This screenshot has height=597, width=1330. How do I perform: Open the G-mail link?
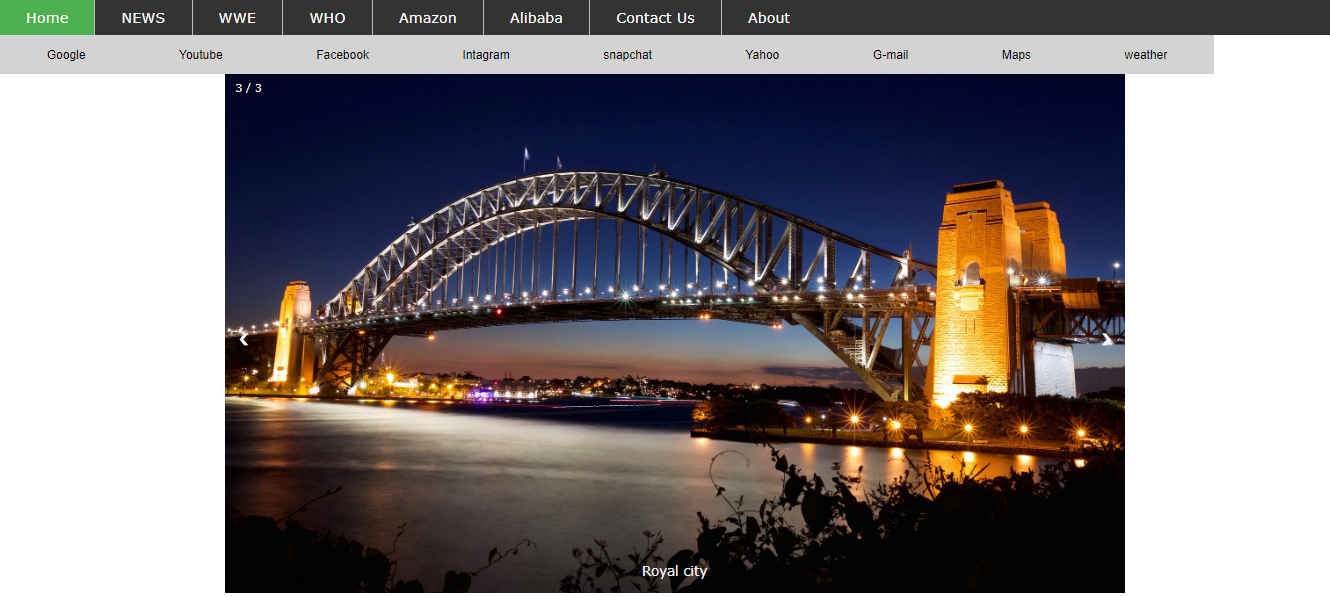[x=890, y=55]
